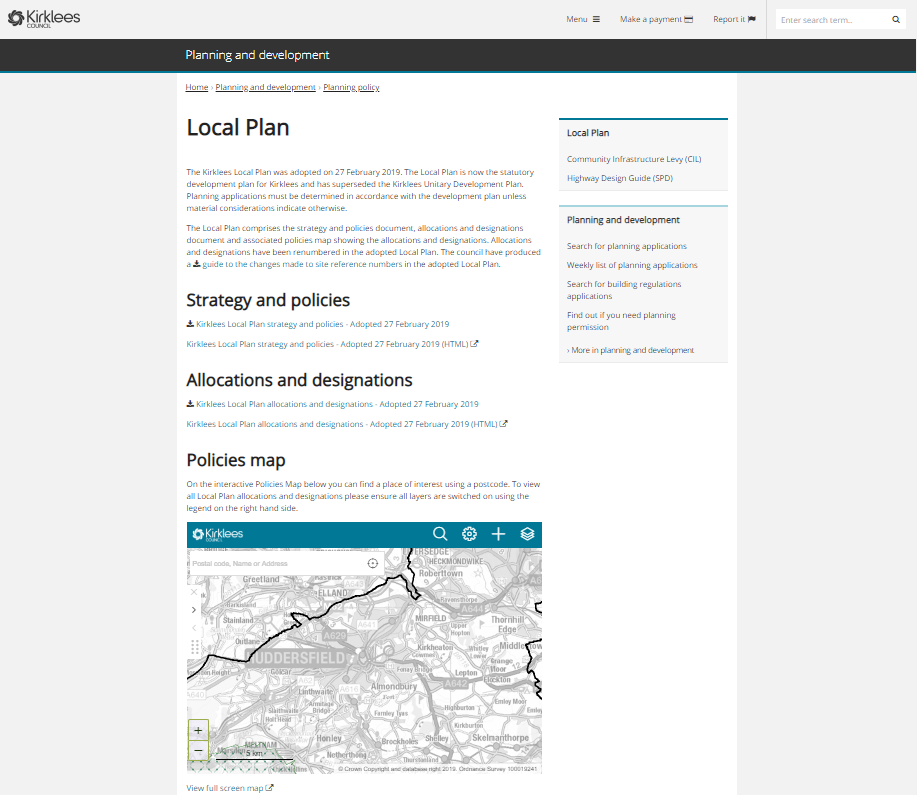Screen dimensions: 917x795
Task: Click the map toolbar search icon
Action: 440,534
